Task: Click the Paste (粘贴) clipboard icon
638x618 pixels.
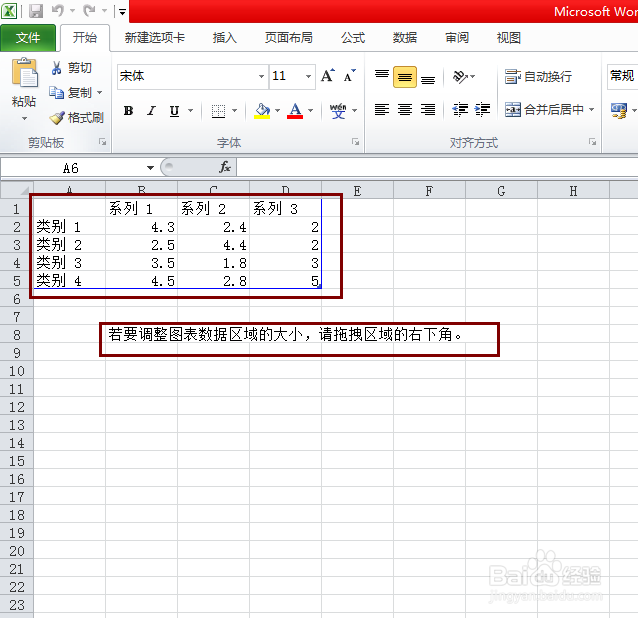Action: [x=24, y=73]
